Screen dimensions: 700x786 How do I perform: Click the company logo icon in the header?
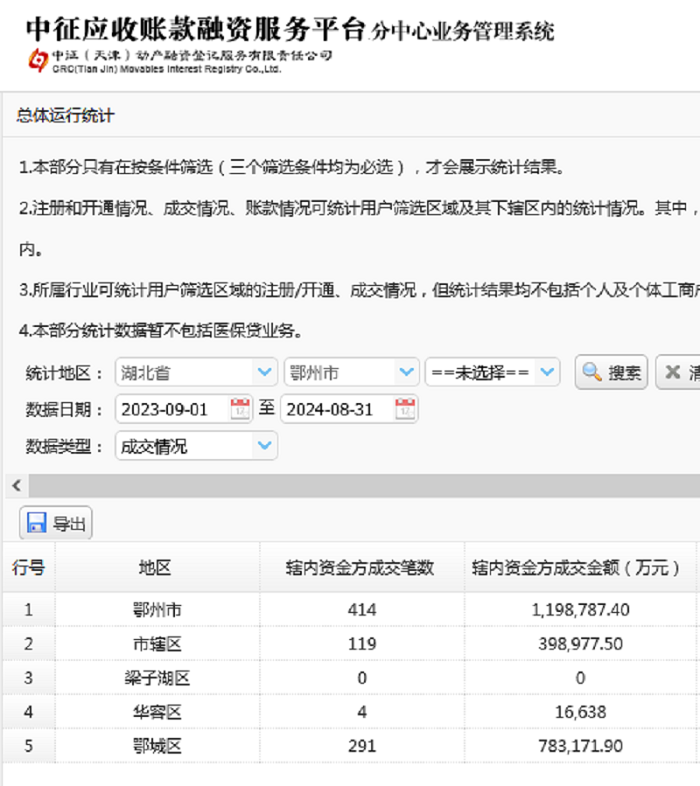(x=38, y=60)
